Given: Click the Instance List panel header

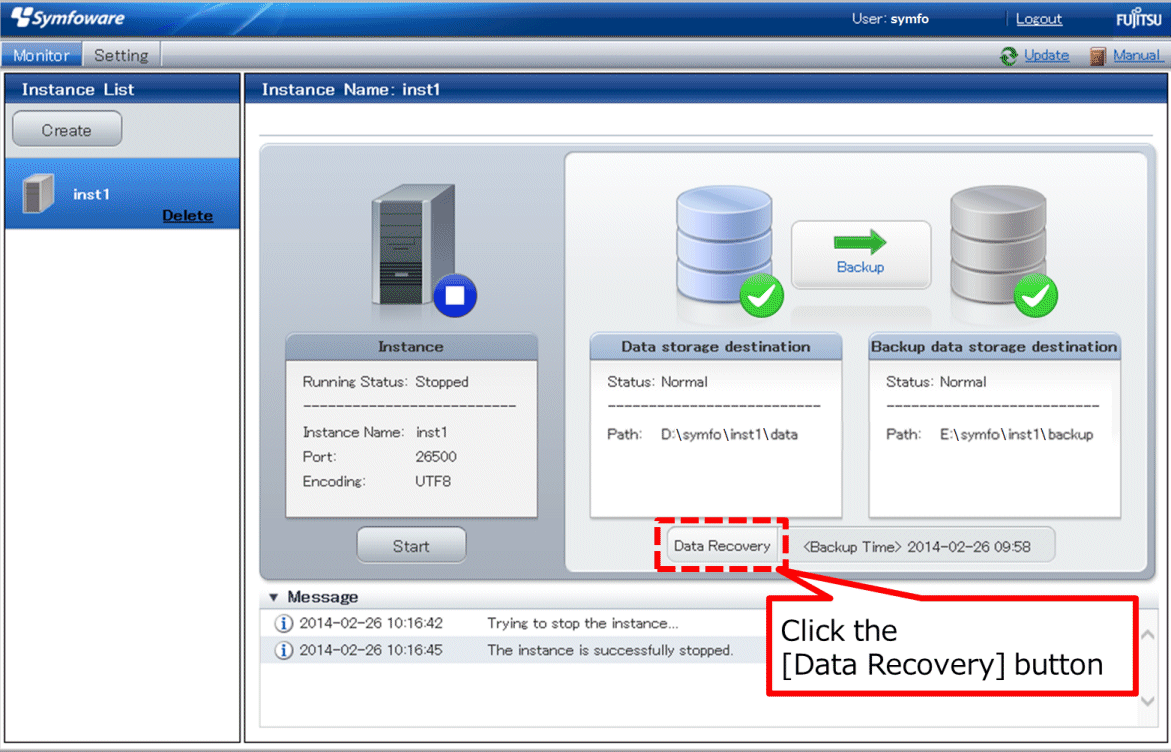Looking at the screenshot, I should (122, 89).
